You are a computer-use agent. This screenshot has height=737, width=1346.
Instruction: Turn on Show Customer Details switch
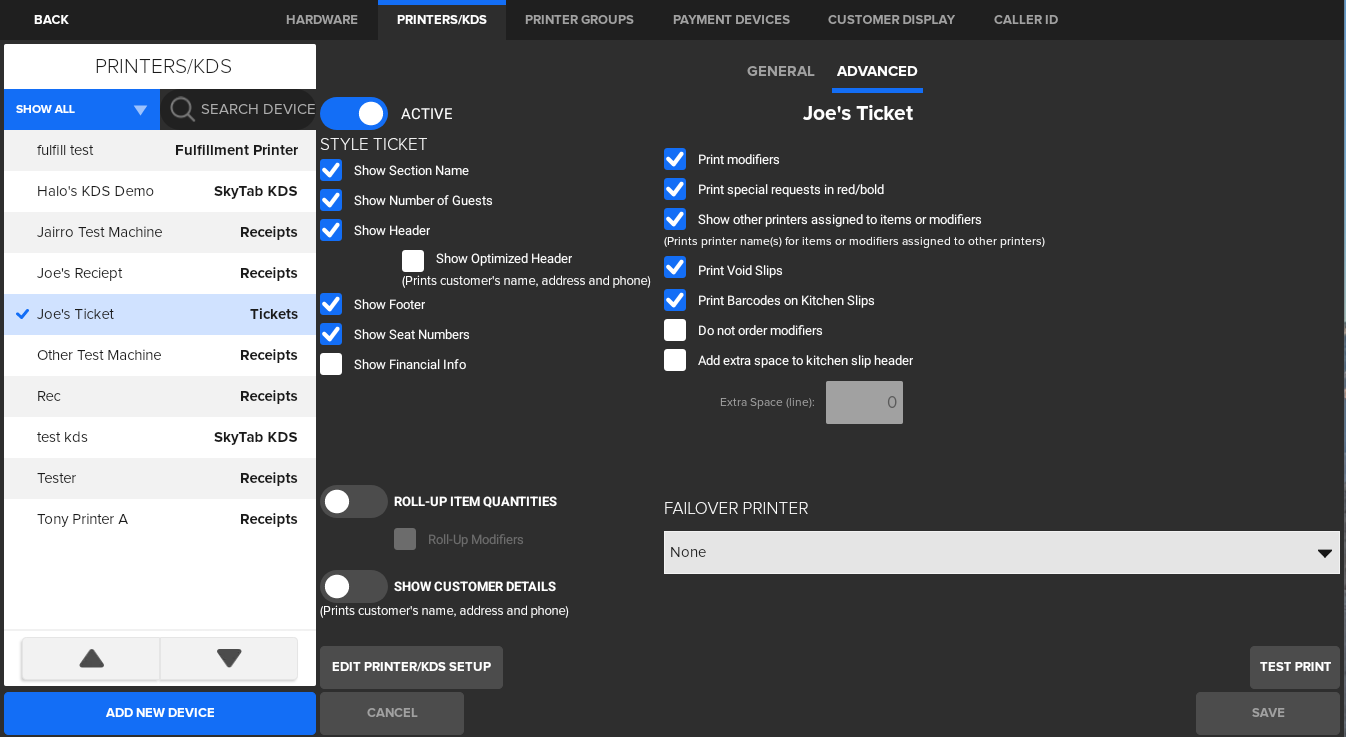click(354, 587)
